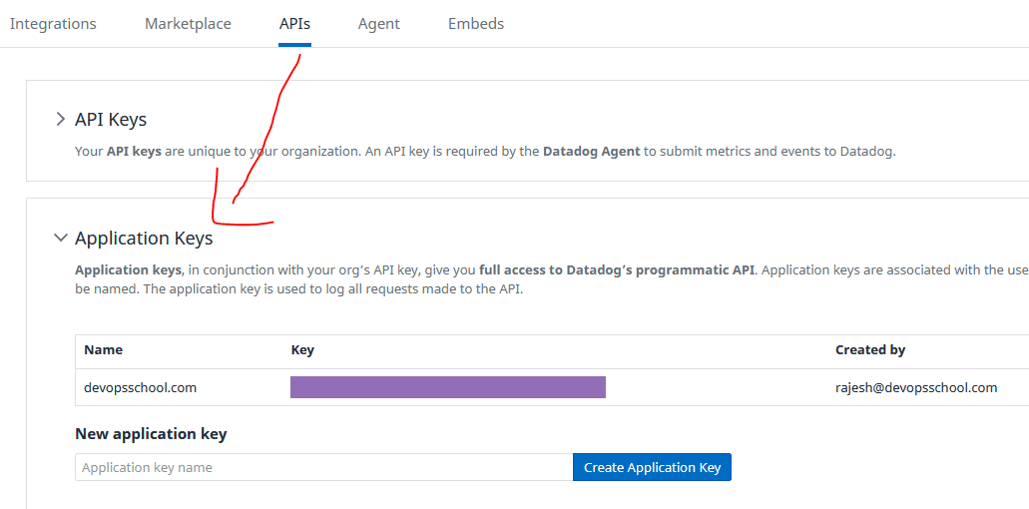Click the Application Keys heading

click(x=144, y=238)
